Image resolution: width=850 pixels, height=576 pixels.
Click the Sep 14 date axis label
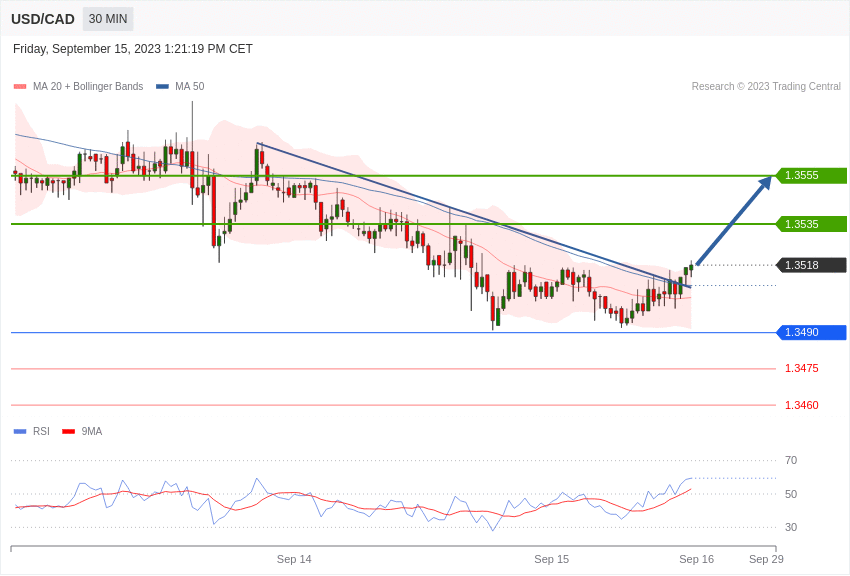coord(294,559)
